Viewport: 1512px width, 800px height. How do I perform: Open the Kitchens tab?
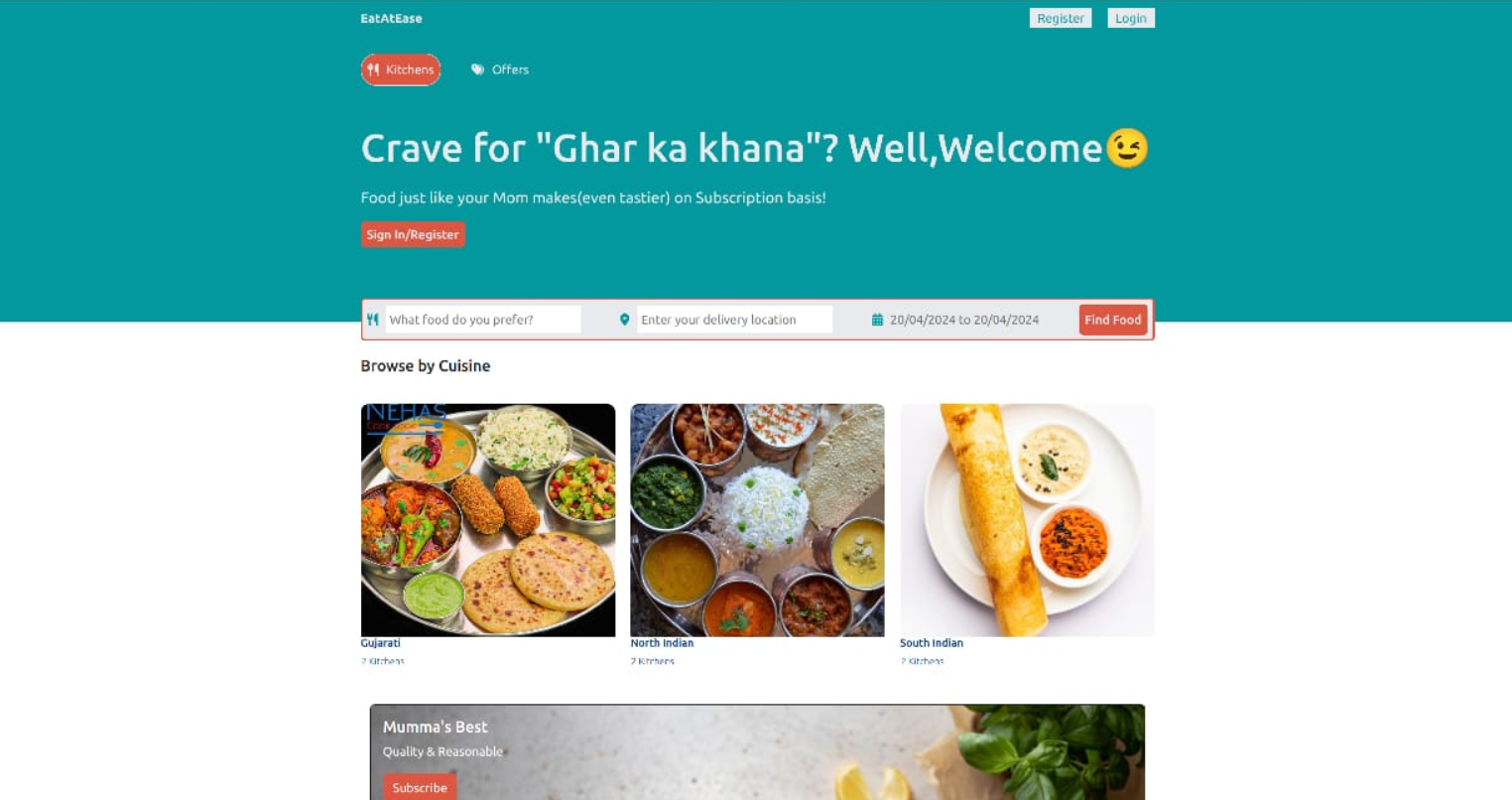401,69
